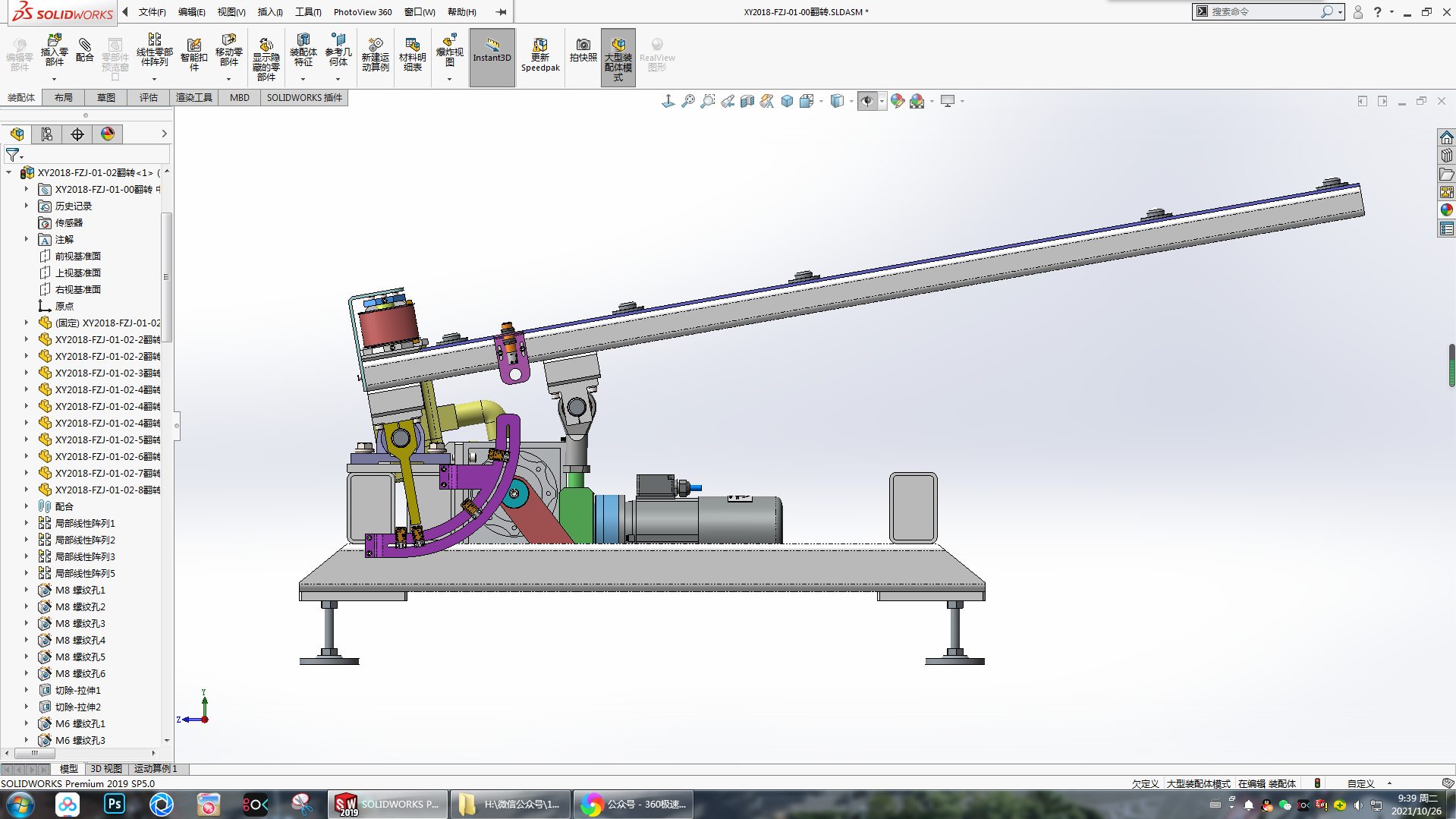Click 自定义 units in status bar

[x=1360, y=784]
